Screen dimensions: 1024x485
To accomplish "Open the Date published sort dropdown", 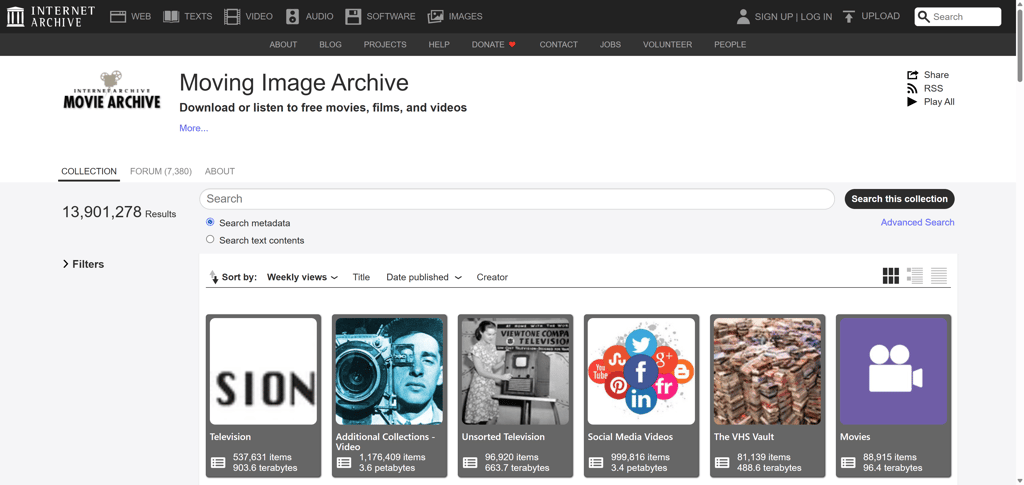I will pos(424,277).
